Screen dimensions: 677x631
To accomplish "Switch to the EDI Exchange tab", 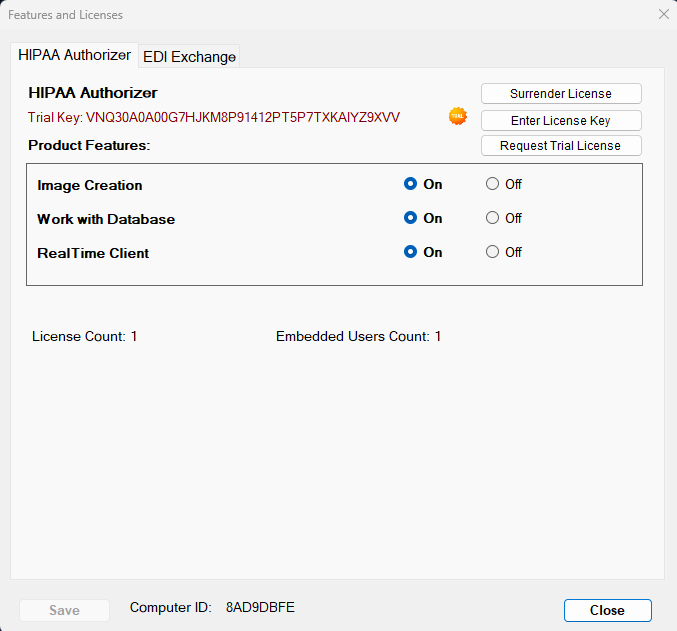I will pos(189,57).
